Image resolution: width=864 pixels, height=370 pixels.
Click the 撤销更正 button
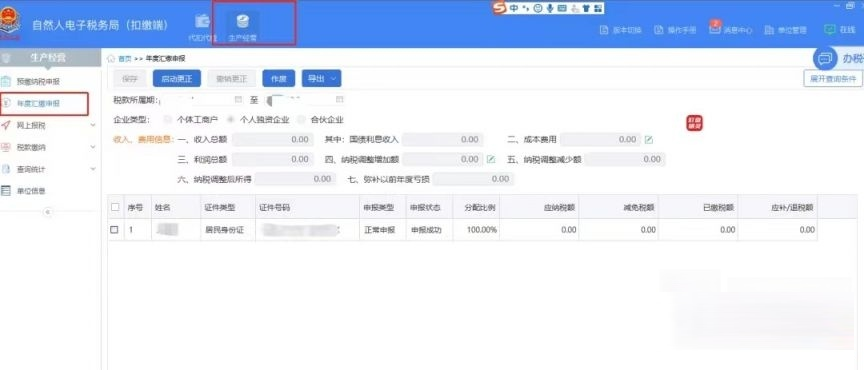click(x=231, y=78)
